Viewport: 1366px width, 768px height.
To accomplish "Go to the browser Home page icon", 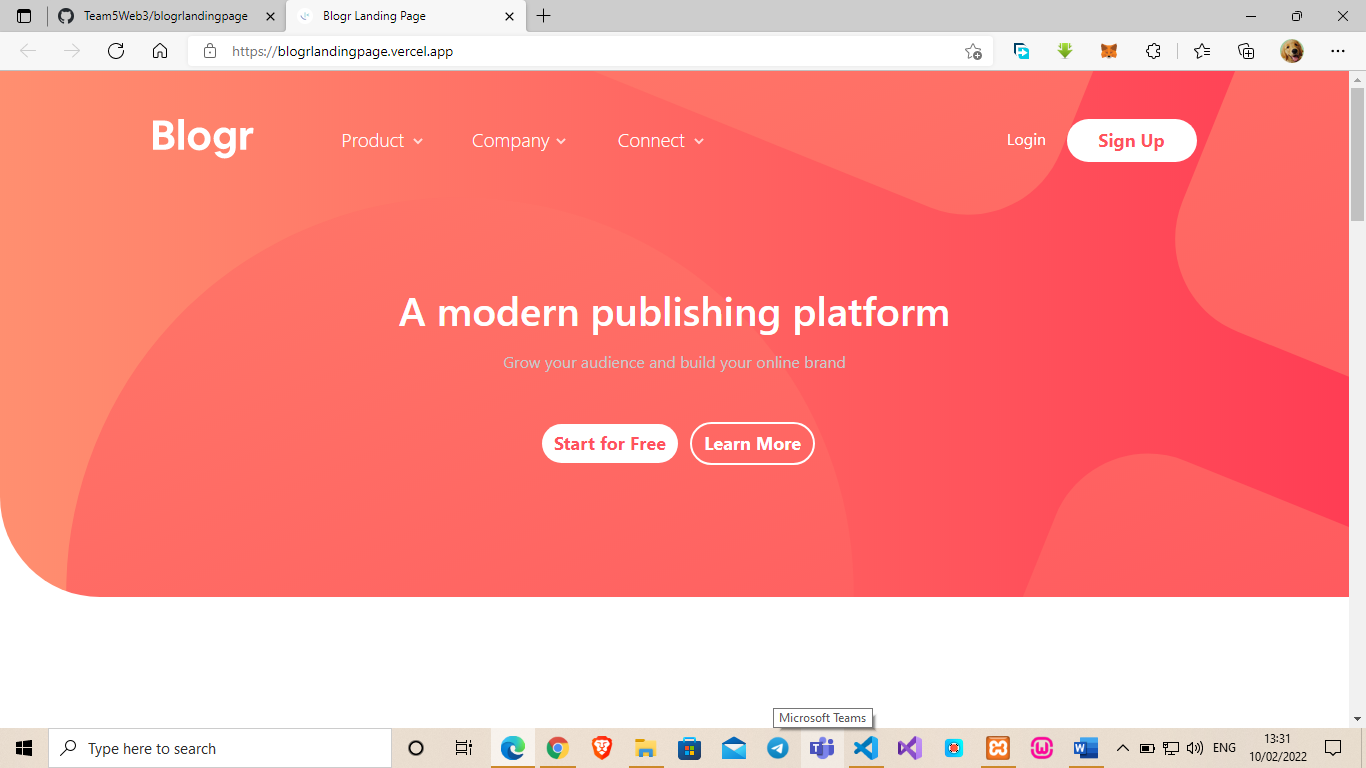I will (x=160, y=51).
